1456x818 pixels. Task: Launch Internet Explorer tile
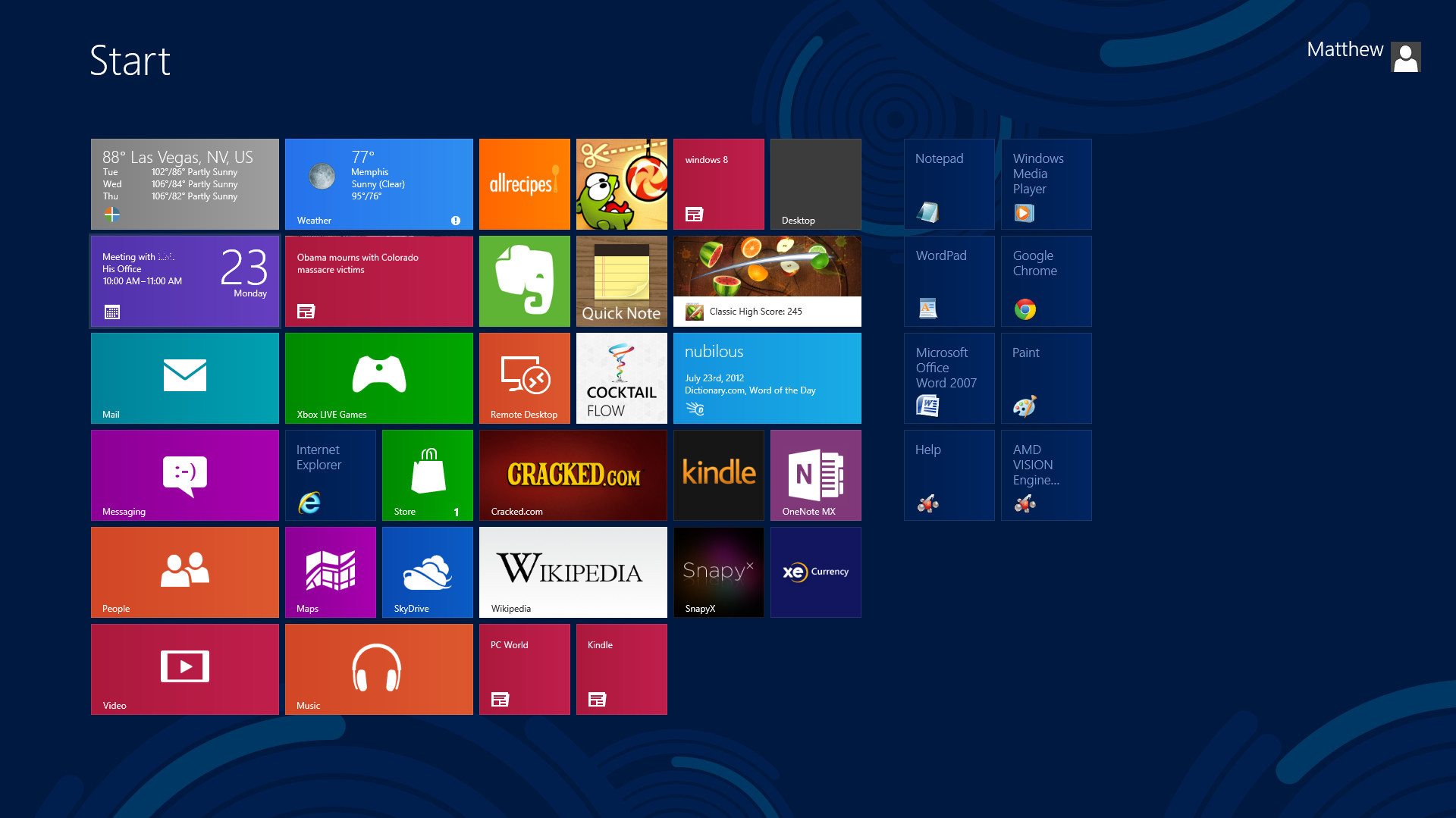pyautogui.click(x=330, y=475)
